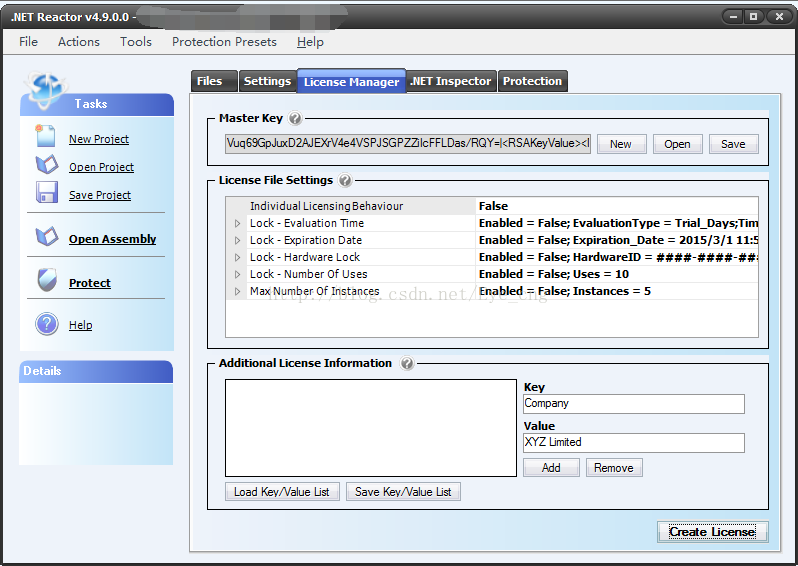Click the Details panel header
Image resolution: width=798 pixels, height=566 pixels.
coord(96,372)
